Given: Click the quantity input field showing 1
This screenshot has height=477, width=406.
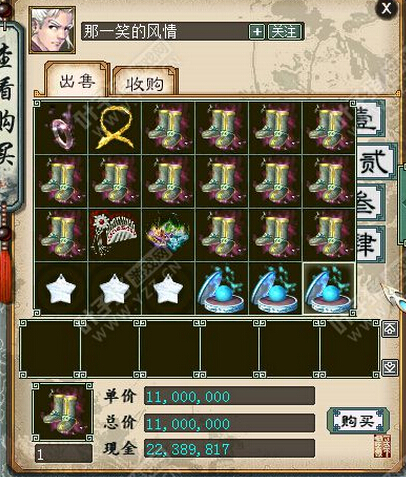Looking at the screenshot, I should point(63,454).
